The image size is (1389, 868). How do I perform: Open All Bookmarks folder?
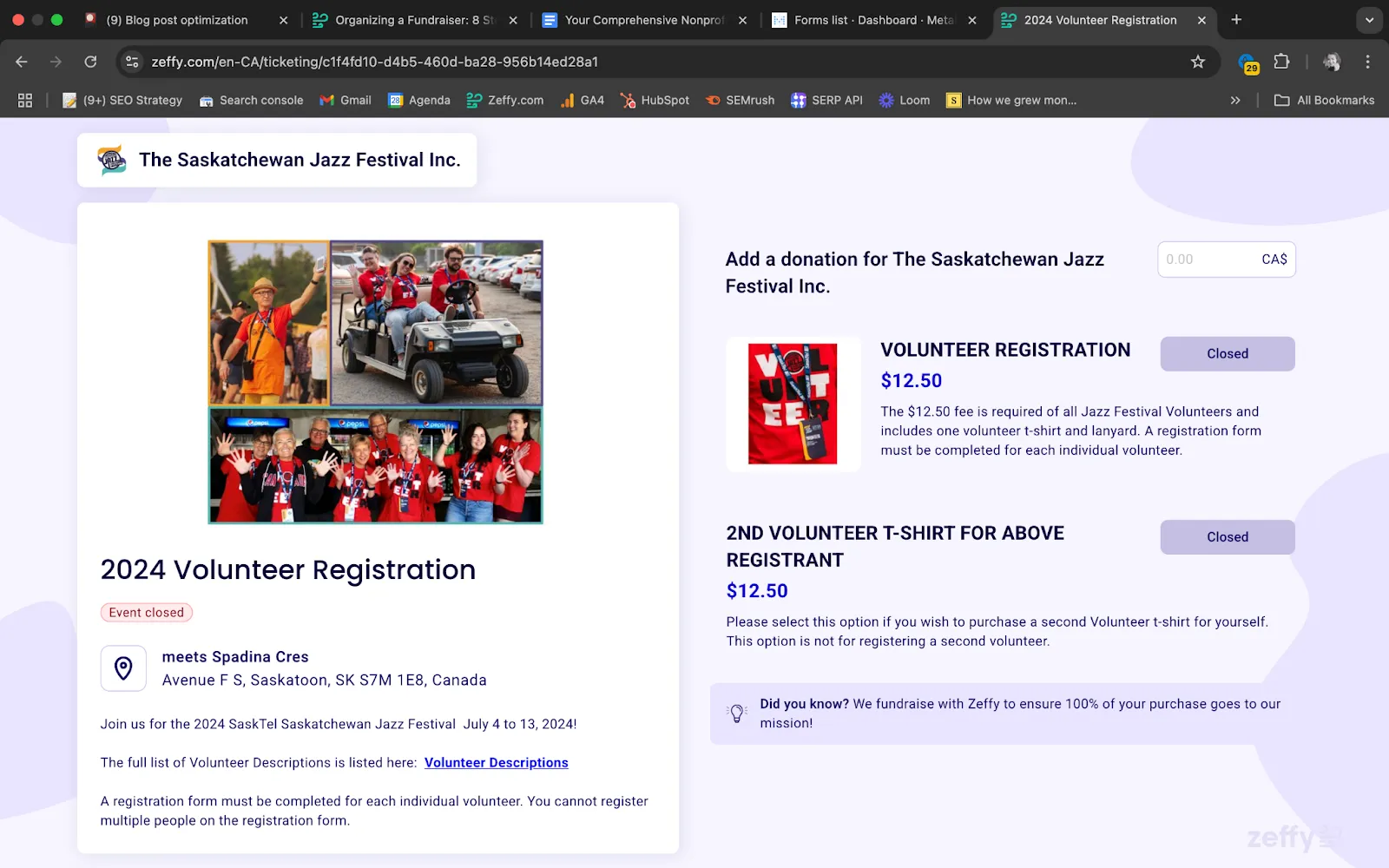[1324, 101]
